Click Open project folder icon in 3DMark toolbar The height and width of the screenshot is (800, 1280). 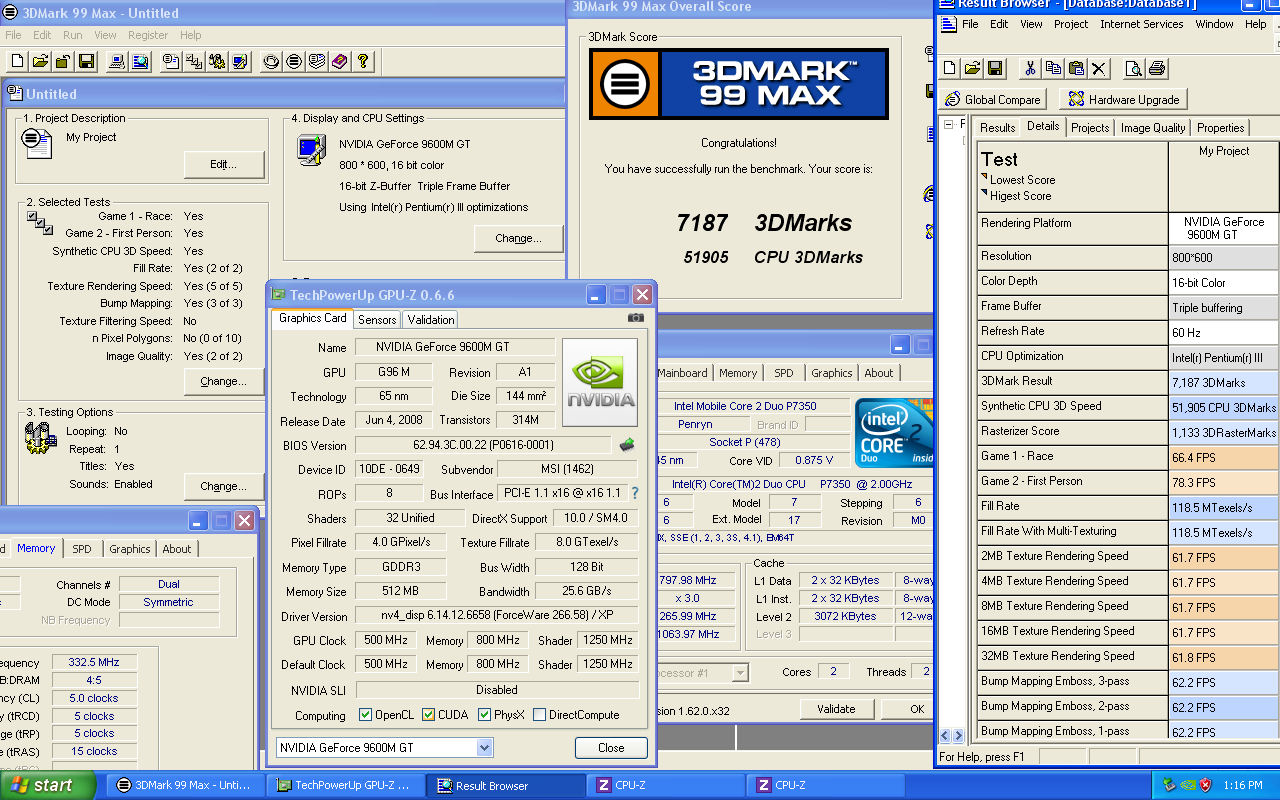point(41,61)
